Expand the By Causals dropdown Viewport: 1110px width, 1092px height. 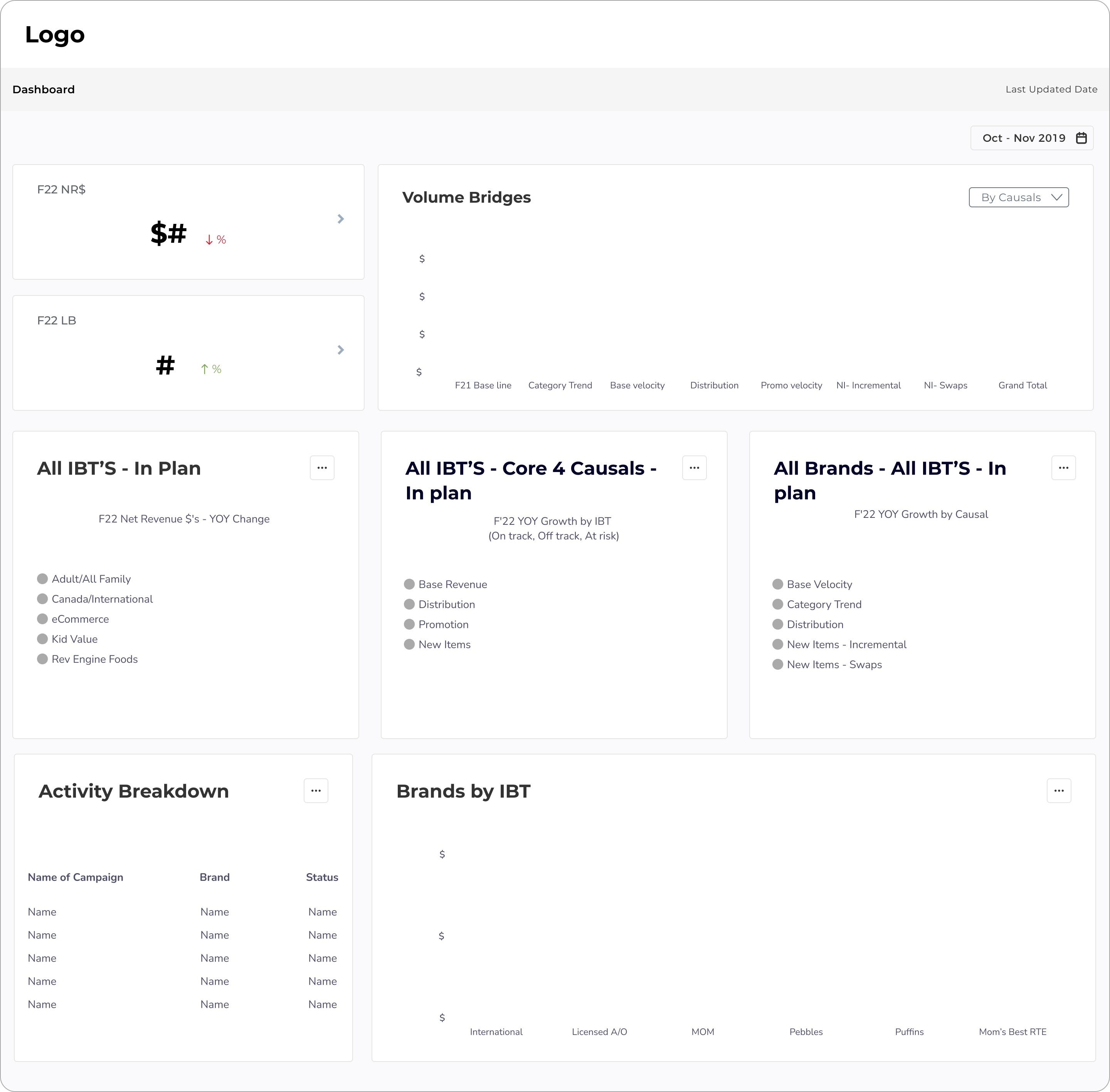click(1018, 197)
